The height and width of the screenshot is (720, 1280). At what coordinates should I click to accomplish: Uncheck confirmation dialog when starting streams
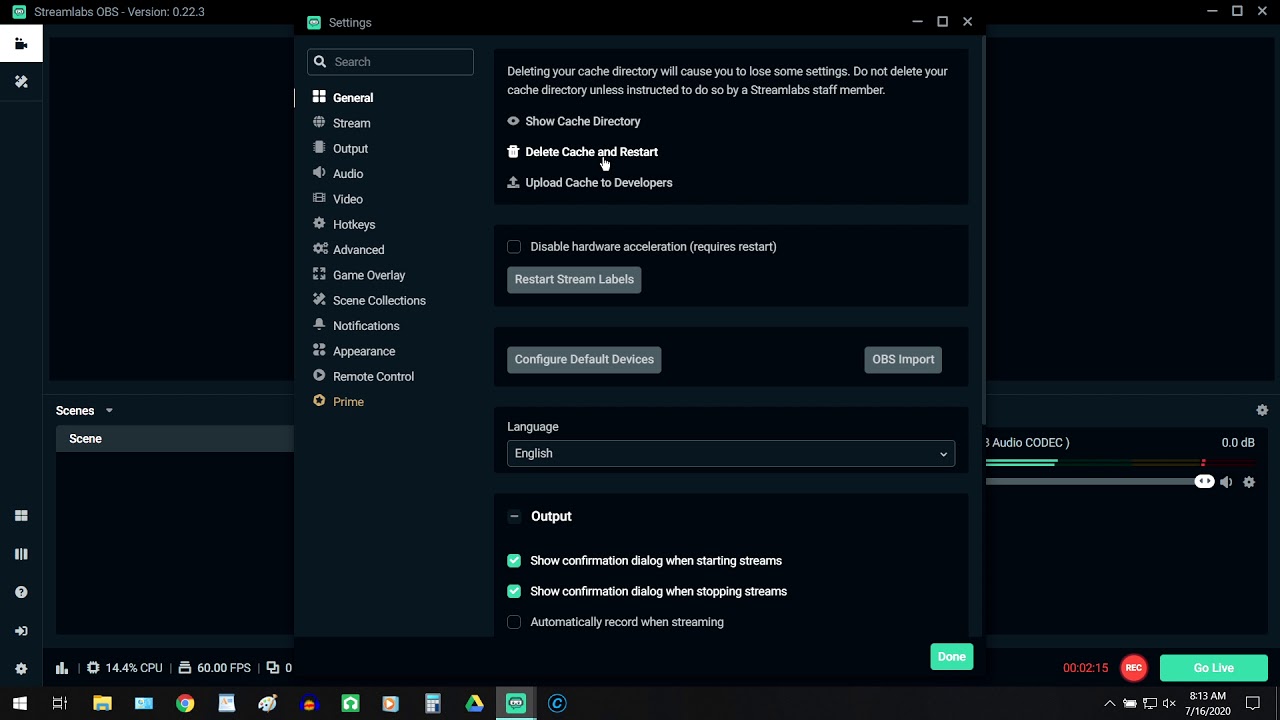[x=514, y=561]
